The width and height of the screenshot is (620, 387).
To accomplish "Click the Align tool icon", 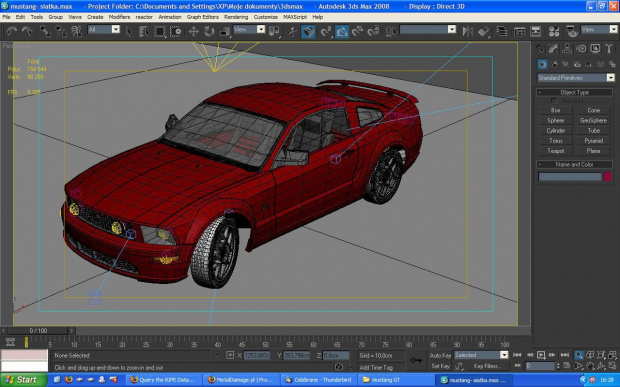I will pos(484,31).
